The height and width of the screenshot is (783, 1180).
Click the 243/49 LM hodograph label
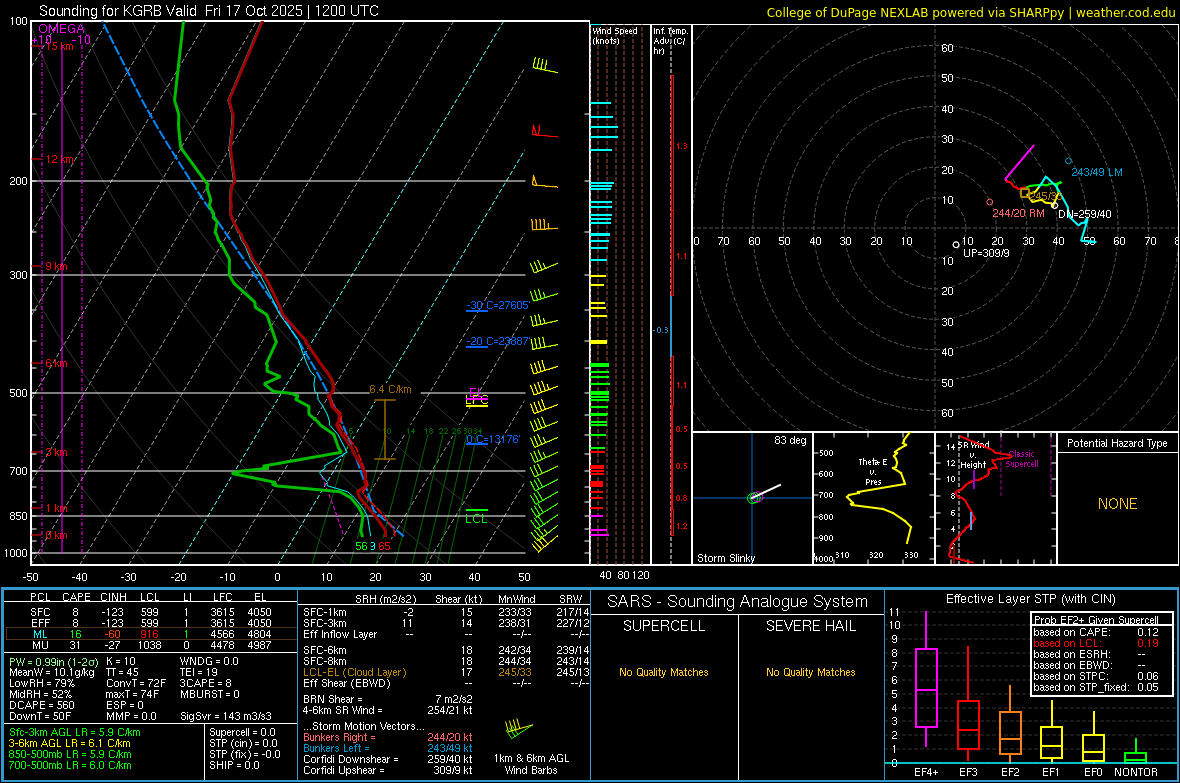point(1096,172)
